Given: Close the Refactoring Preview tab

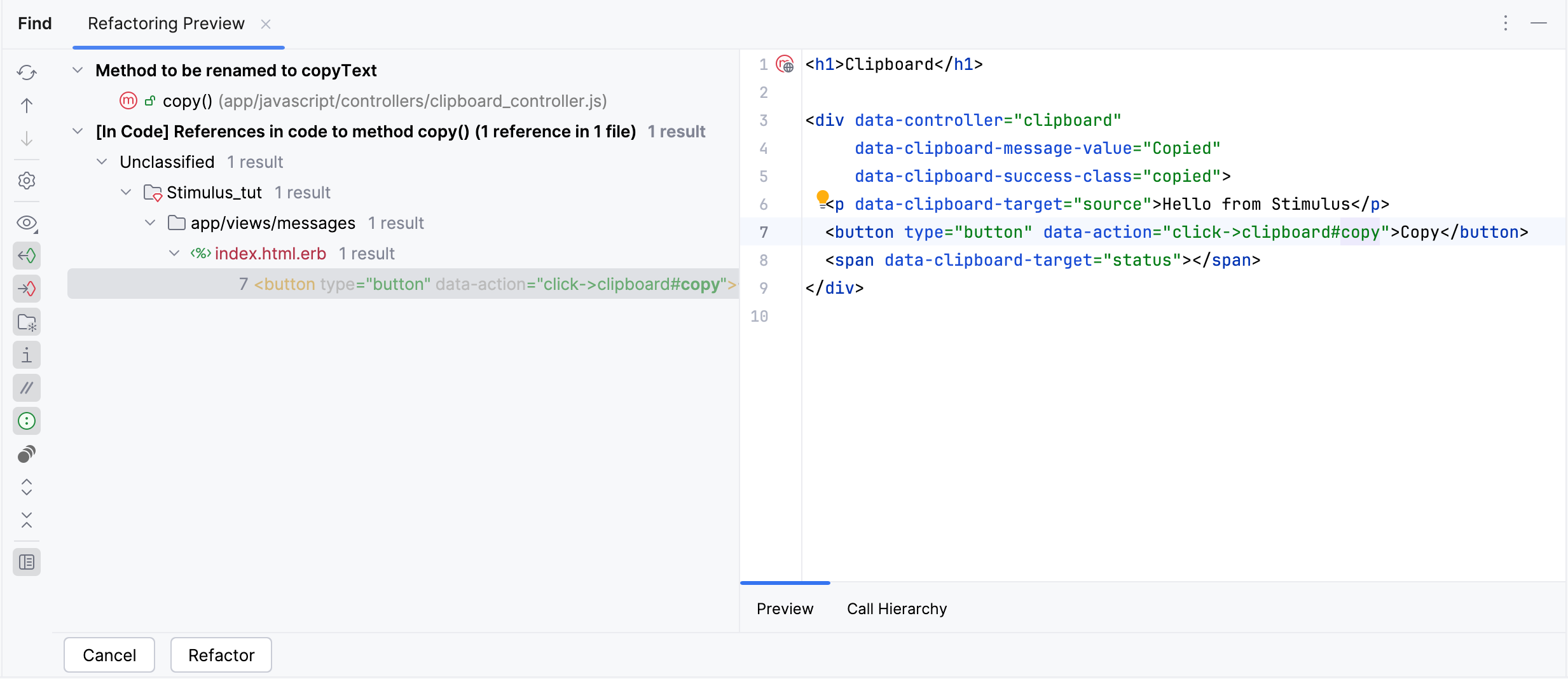Looking at the screenshot, I should [x=266, y=24].
